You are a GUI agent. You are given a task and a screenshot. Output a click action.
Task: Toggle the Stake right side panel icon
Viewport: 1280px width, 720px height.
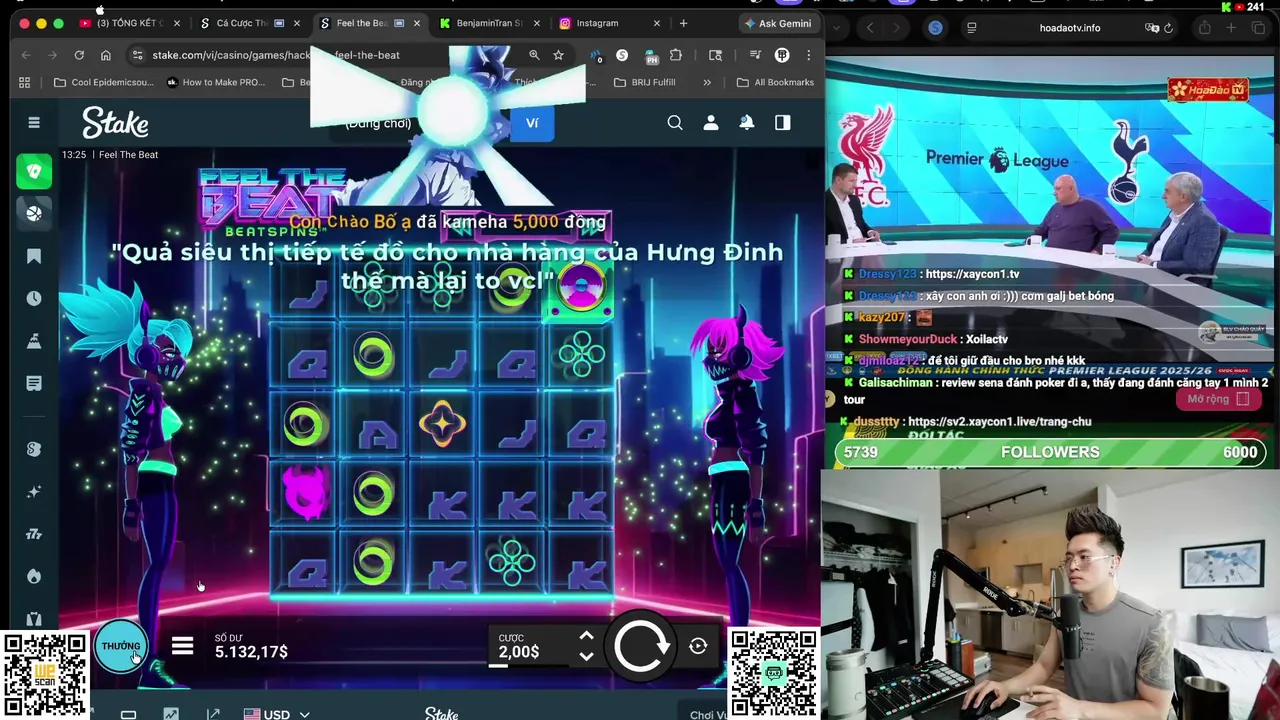[x=783, y=122]
